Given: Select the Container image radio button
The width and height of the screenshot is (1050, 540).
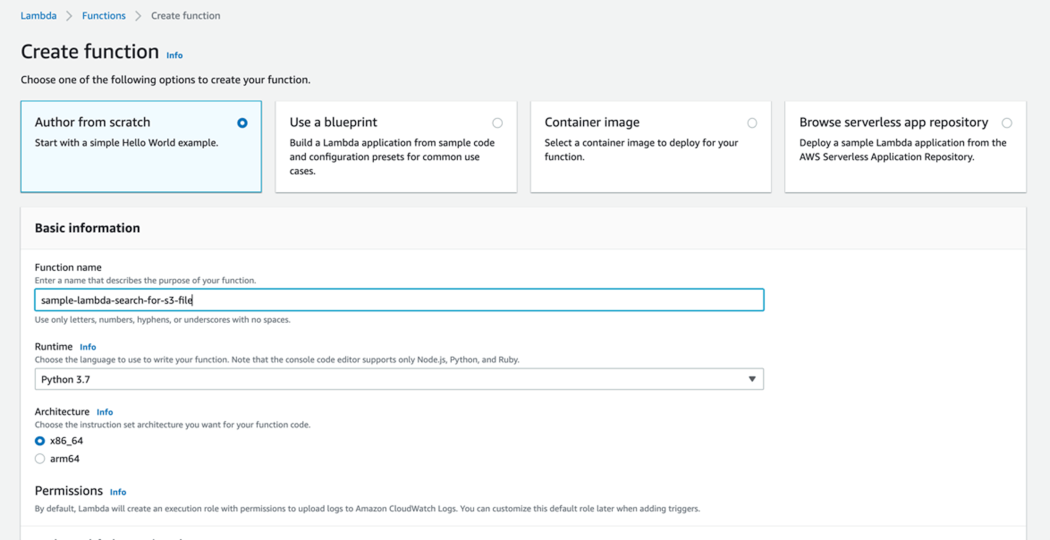Looking at the screenshot, I should [x=752, y=123].
